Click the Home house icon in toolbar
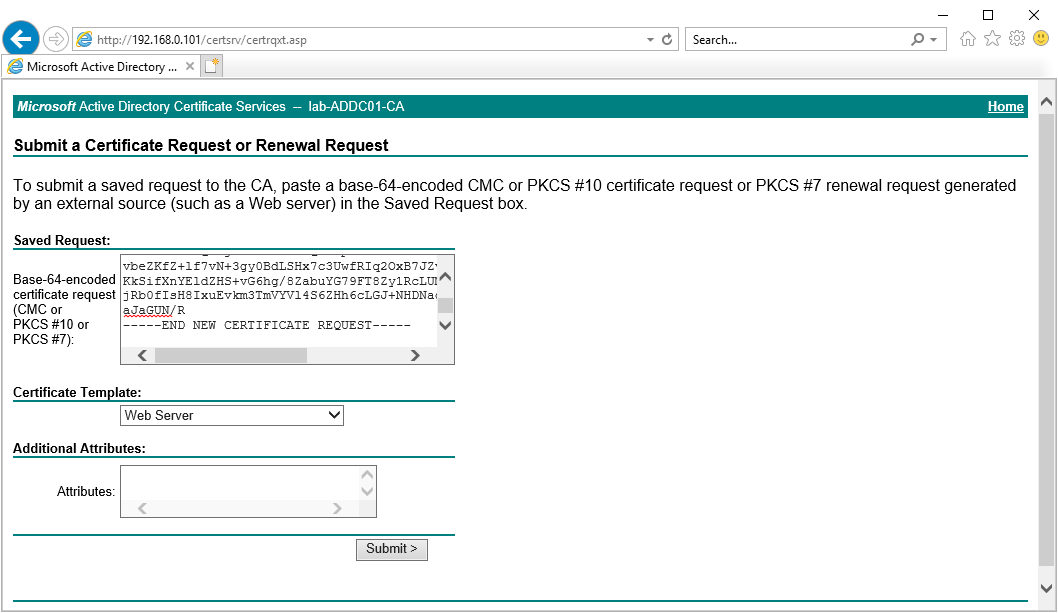The image size is (1058, 613). [968, 38]
